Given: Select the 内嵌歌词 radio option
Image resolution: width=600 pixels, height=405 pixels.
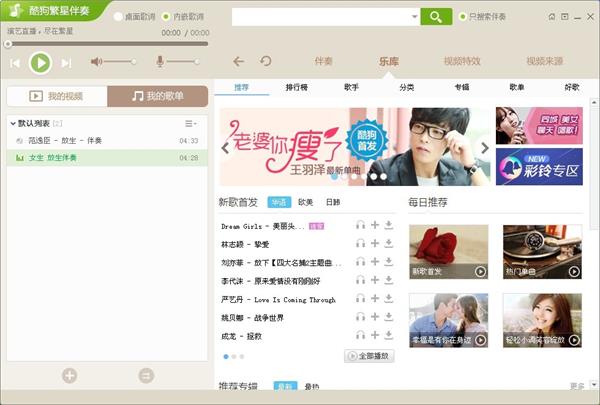Looking at the screenshot, I should (x=166, y=17).
